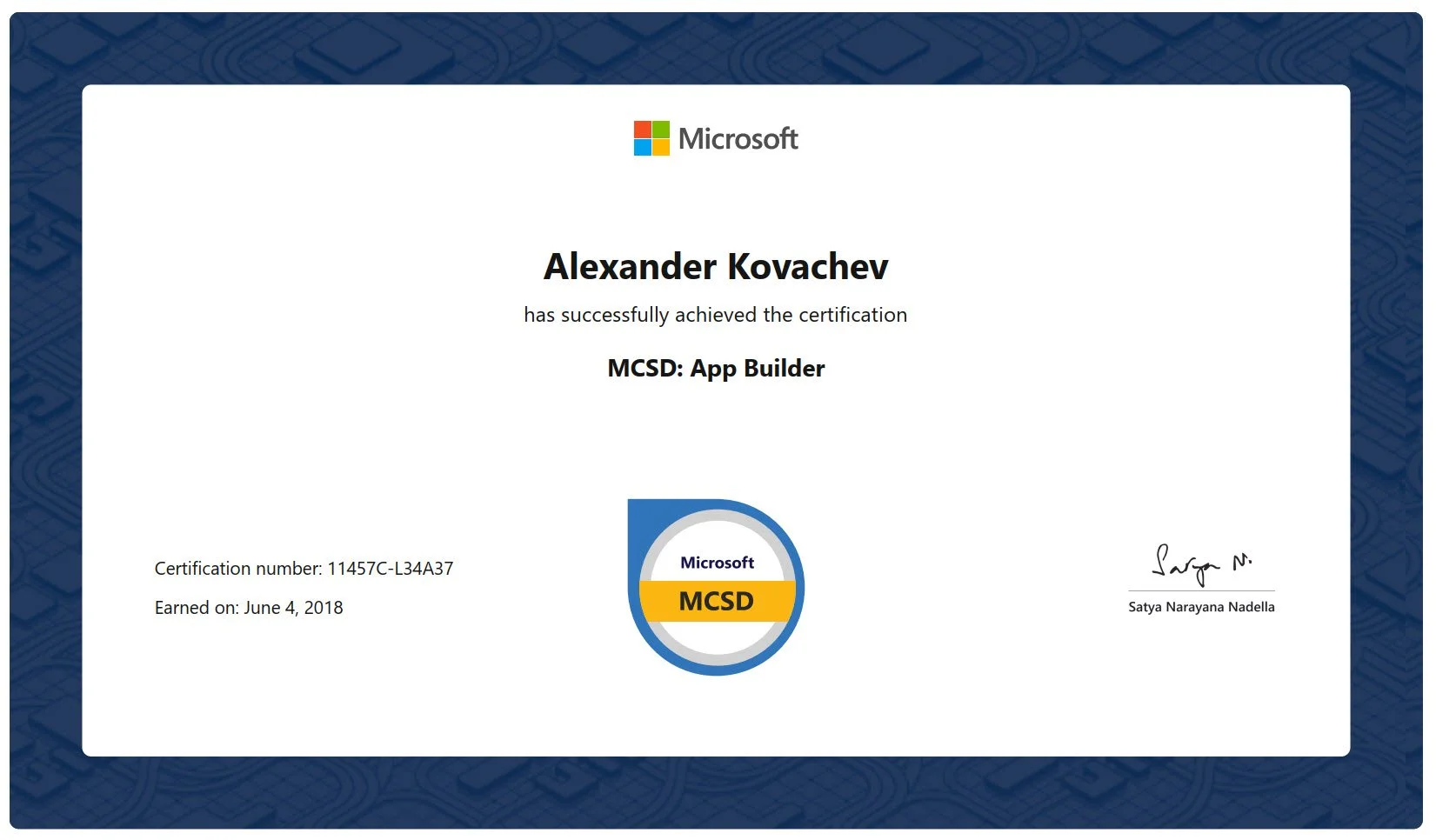This screenshot has height=840, width=1436.
Task: Click the signature underline rule
Action: pyautogui.click(x=1201, y=589)
